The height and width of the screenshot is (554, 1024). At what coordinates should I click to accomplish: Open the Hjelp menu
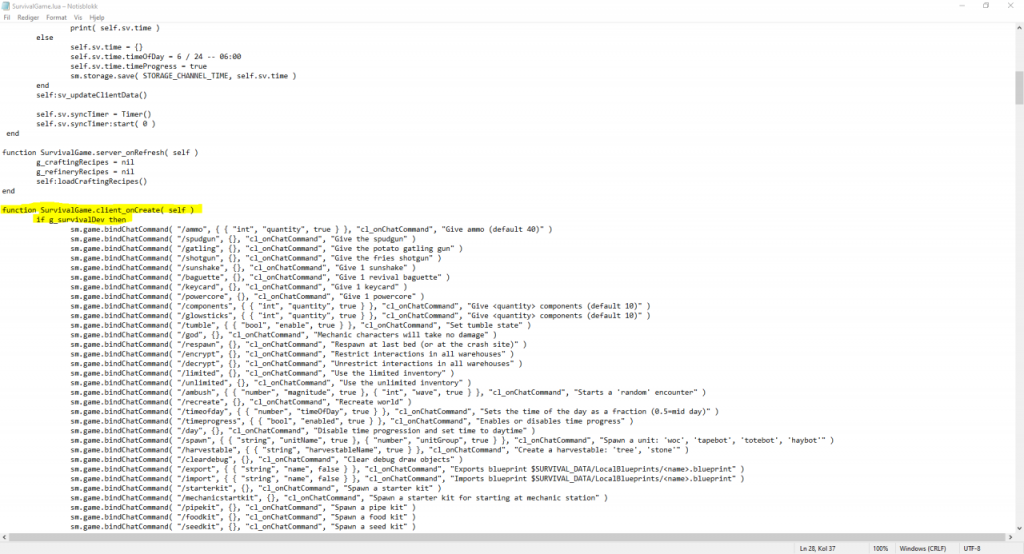point(97,18)
